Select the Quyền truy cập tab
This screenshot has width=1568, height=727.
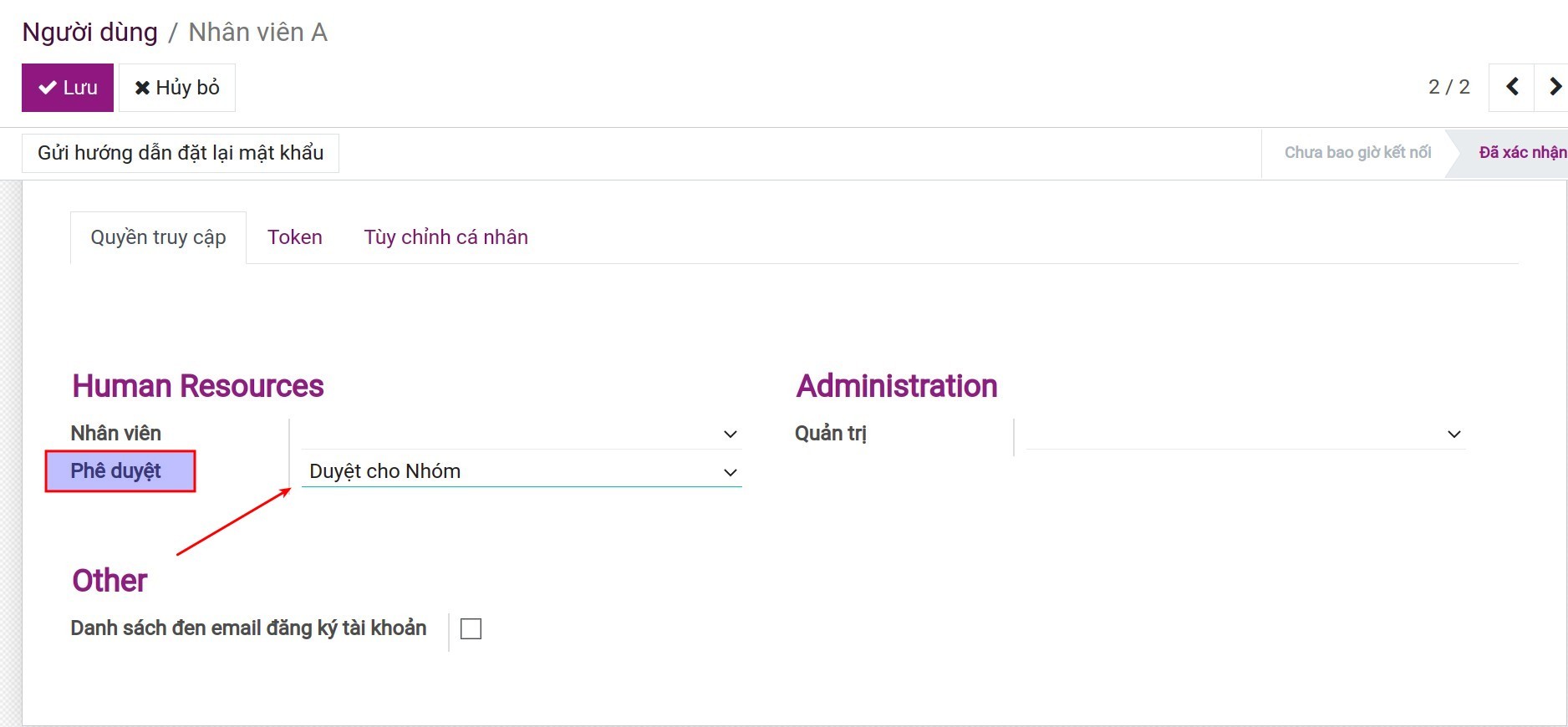(x=158, y=237)
